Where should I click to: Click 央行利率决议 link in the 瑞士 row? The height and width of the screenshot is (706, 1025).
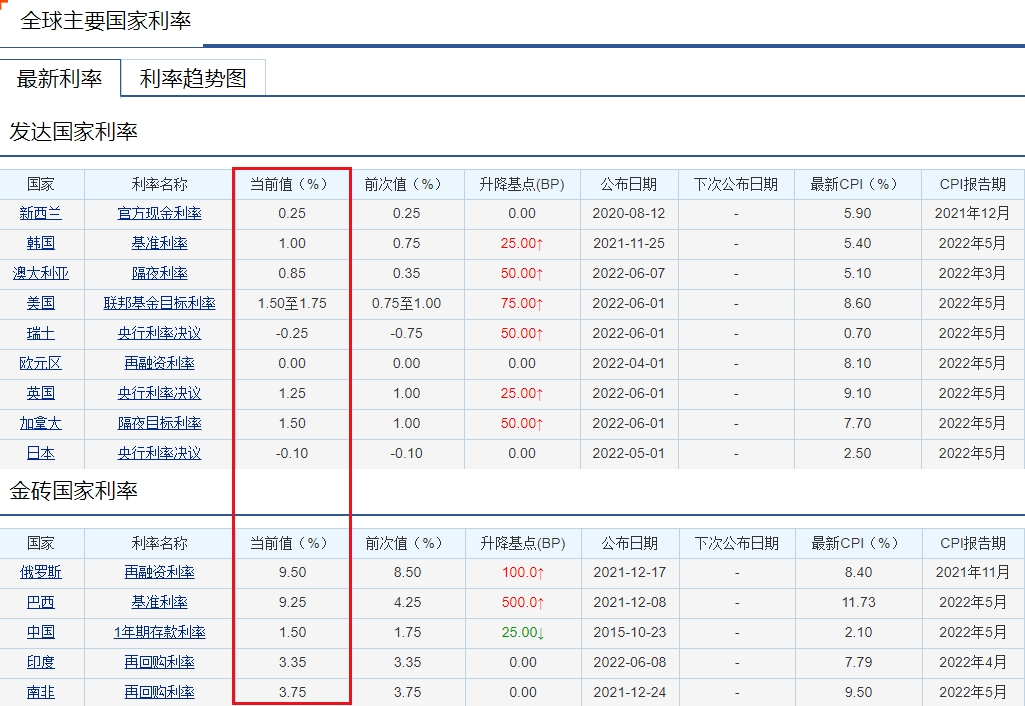[160, 333]
